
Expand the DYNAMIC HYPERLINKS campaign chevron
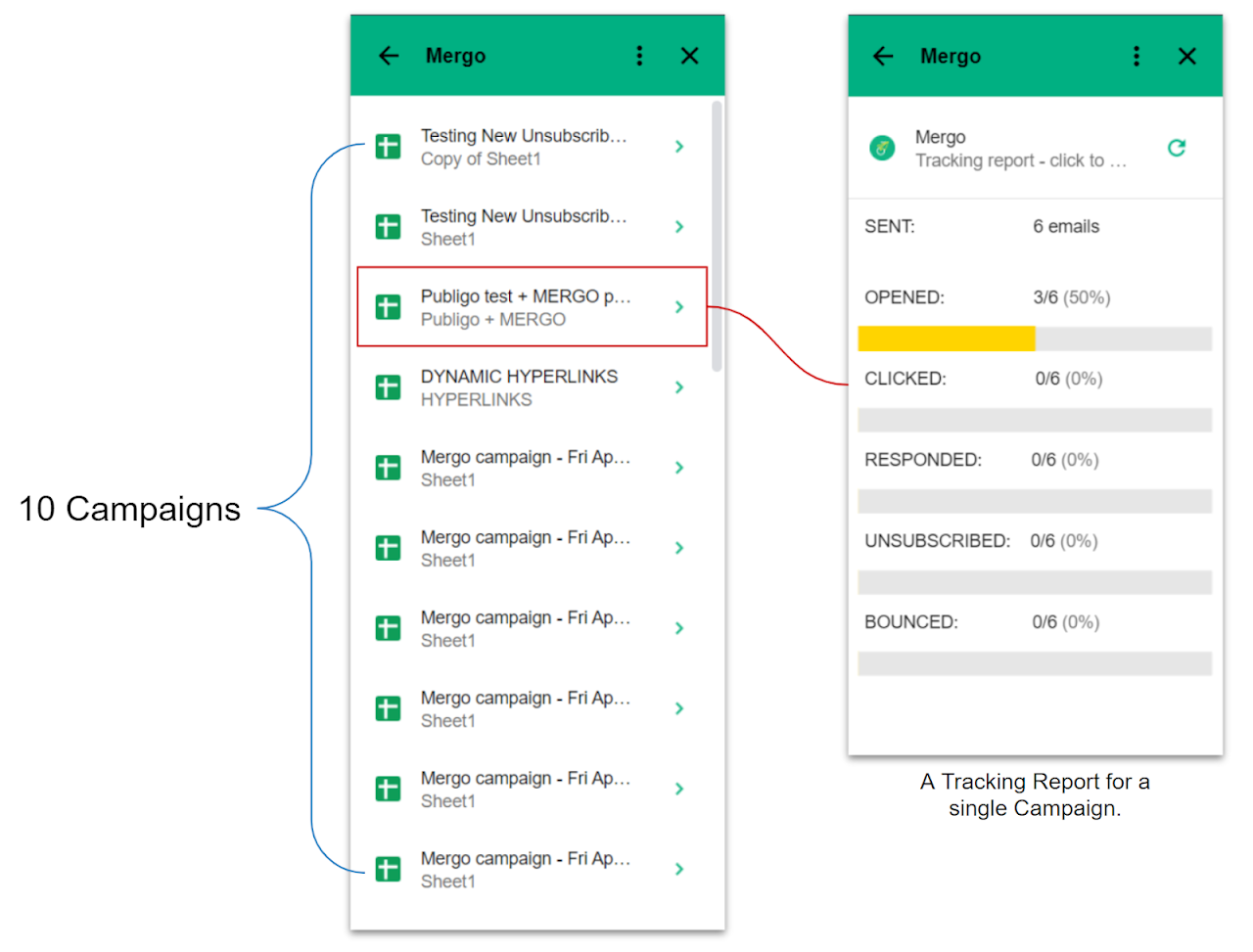[679, 387]
